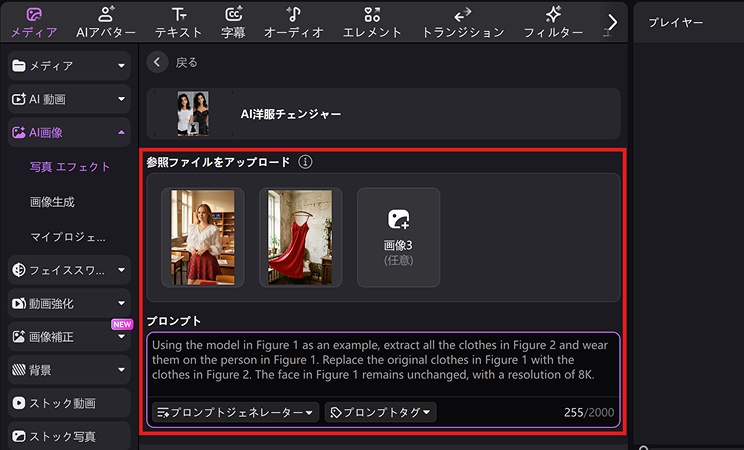The height and width of the screenshot is (450, 744).
Task: Click the 動画強化 icon in sidebar
Action: 19,303
